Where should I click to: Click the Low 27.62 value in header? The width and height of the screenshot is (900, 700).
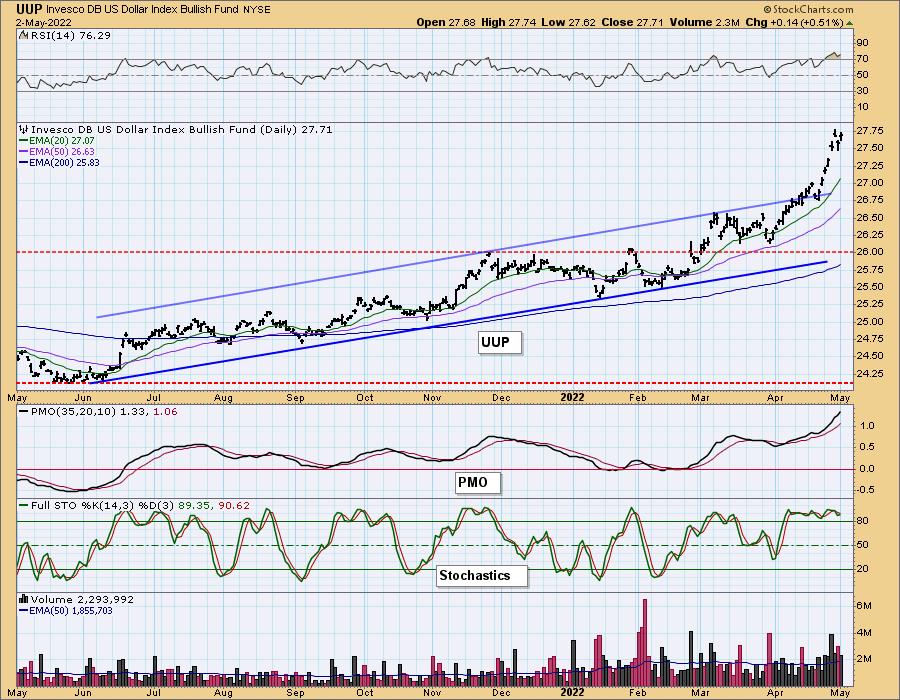click(569, 22)
